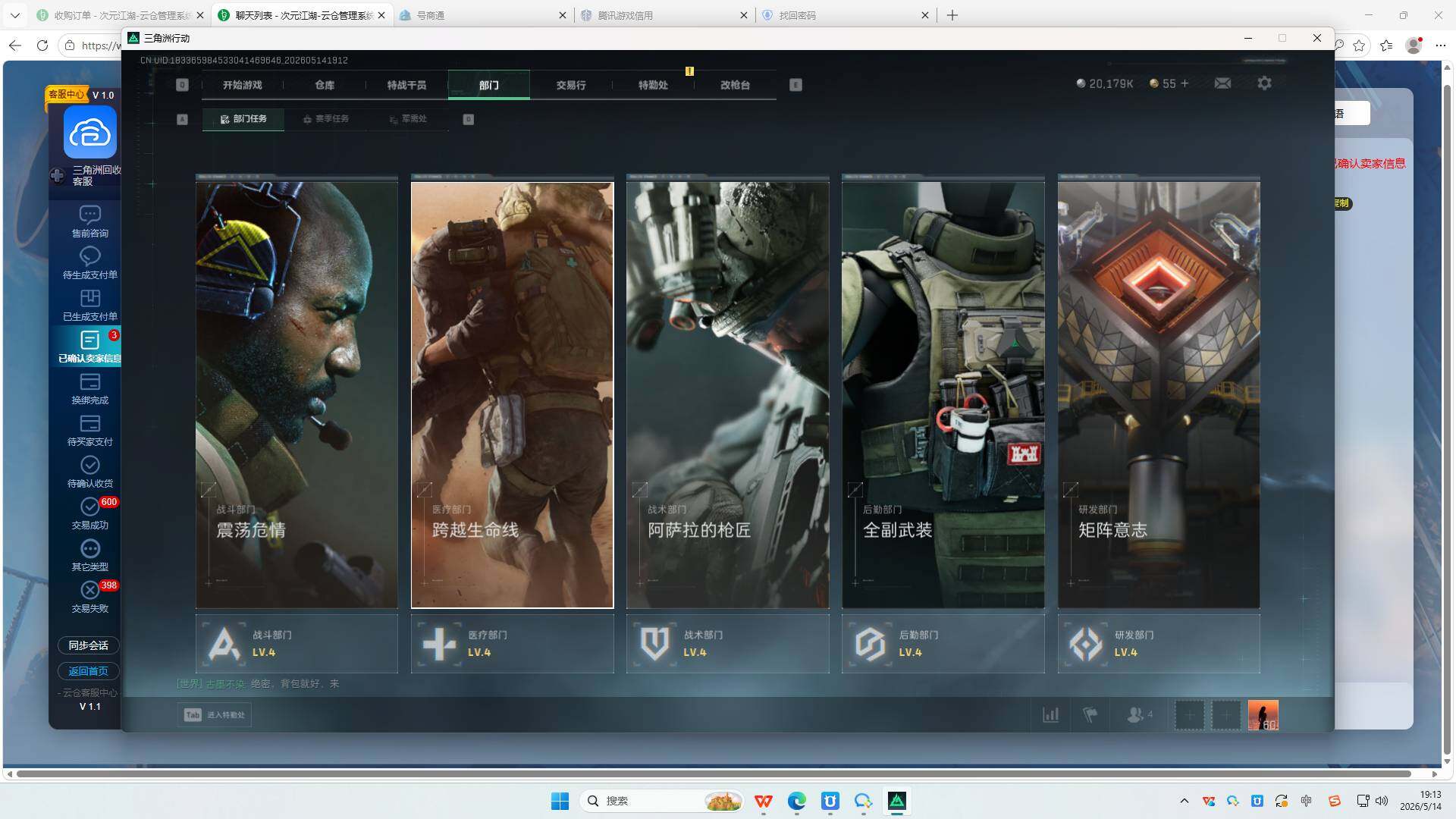The height and width of the screenshot is (819, 1456).
Task: Open a new browser tab
Action: tap(952, 15)
